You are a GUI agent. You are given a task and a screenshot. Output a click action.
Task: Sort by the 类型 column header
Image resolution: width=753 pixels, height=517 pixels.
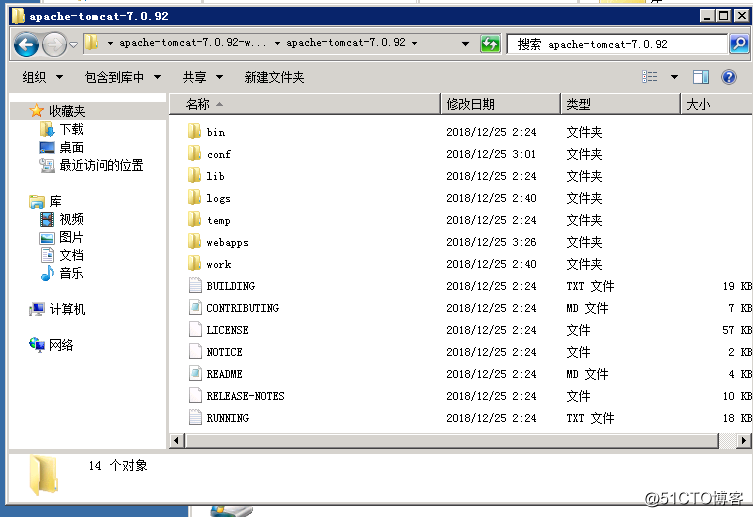[x=620, y=104]
